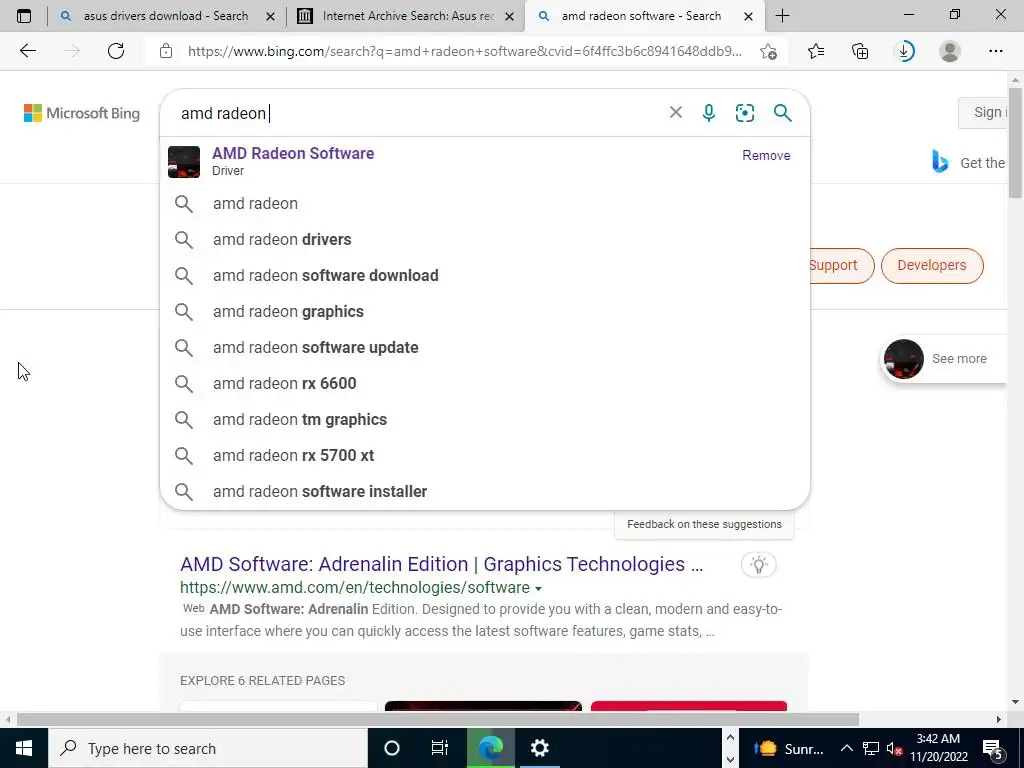The height and width of the screenshot is (768, 1024).
Task: Open Cortana circle icon on taskbar
Action: point(392,748)
